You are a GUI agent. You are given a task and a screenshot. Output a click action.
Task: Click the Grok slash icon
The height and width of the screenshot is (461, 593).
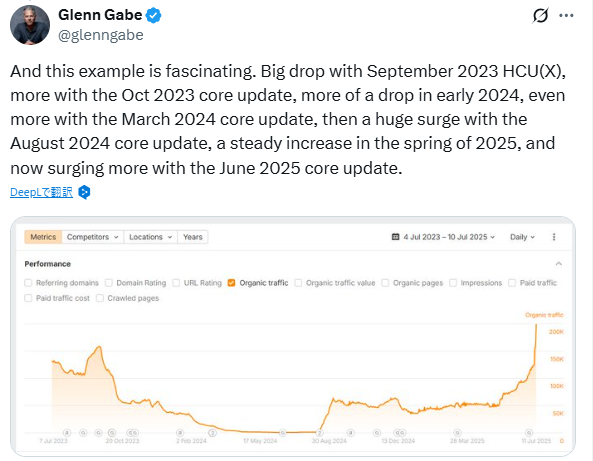540,16
